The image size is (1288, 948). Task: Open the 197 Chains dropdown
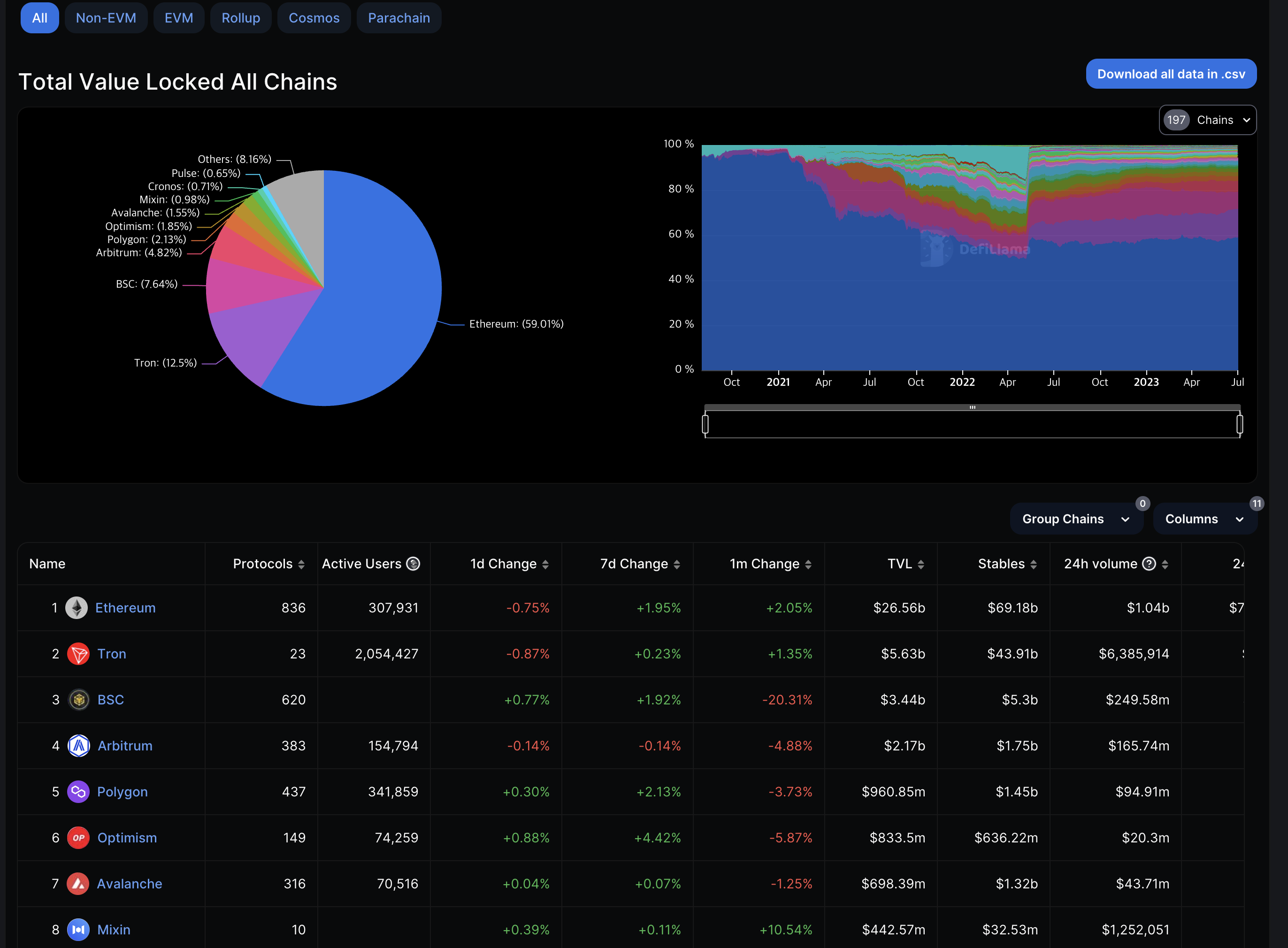(x=1208, y=120)
